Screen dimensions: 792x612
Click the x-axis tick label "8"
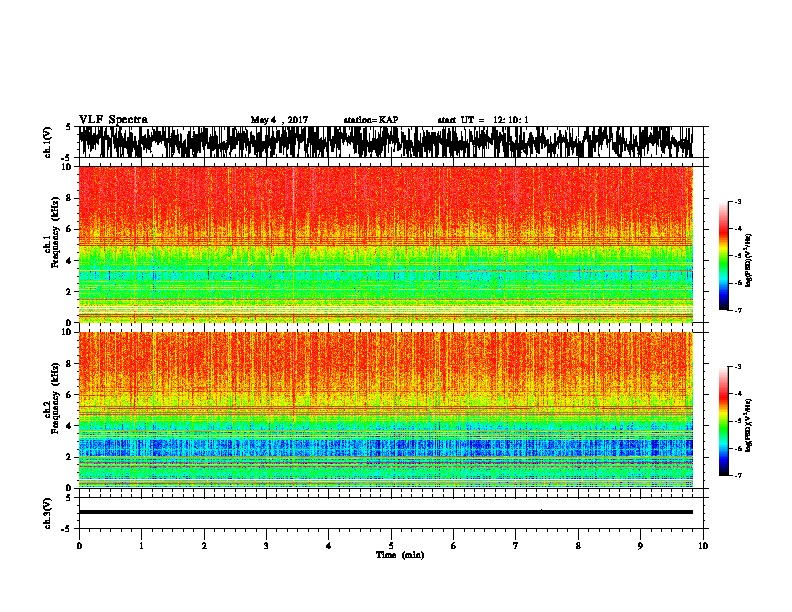(578, 546)
